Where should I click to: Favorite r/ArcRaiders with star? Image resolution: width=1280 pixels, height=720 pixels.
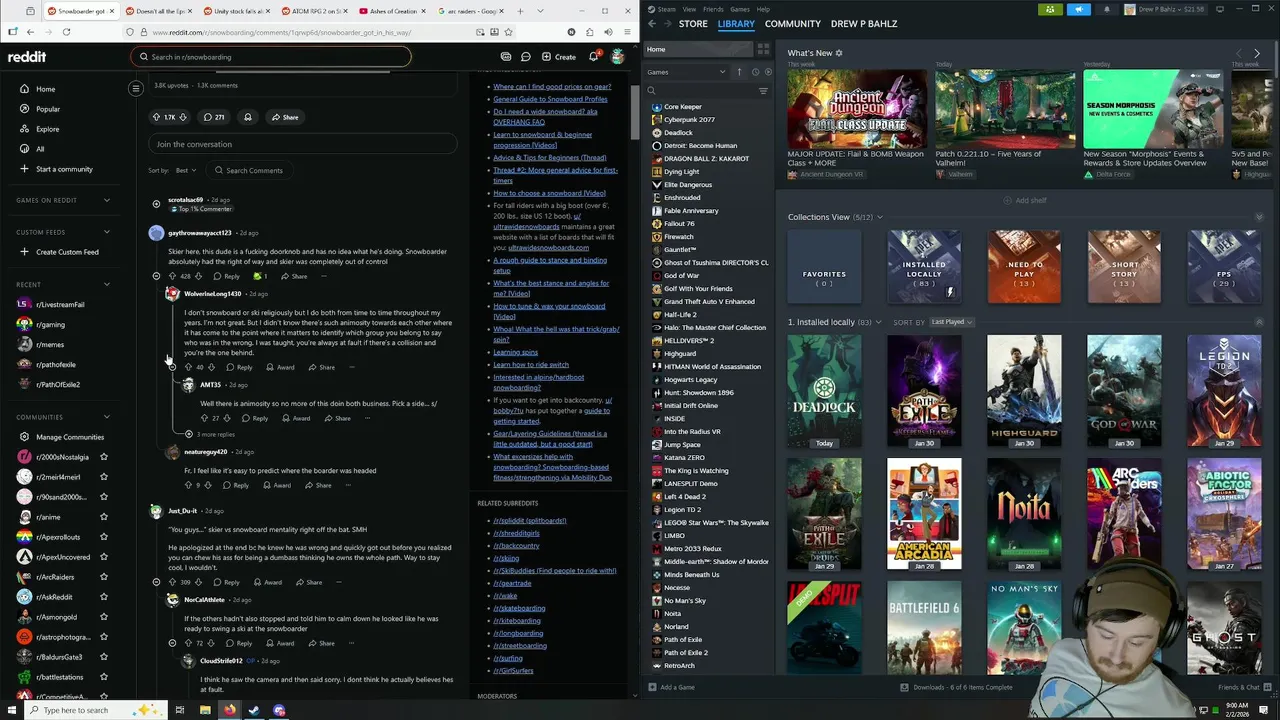[103, 577]
